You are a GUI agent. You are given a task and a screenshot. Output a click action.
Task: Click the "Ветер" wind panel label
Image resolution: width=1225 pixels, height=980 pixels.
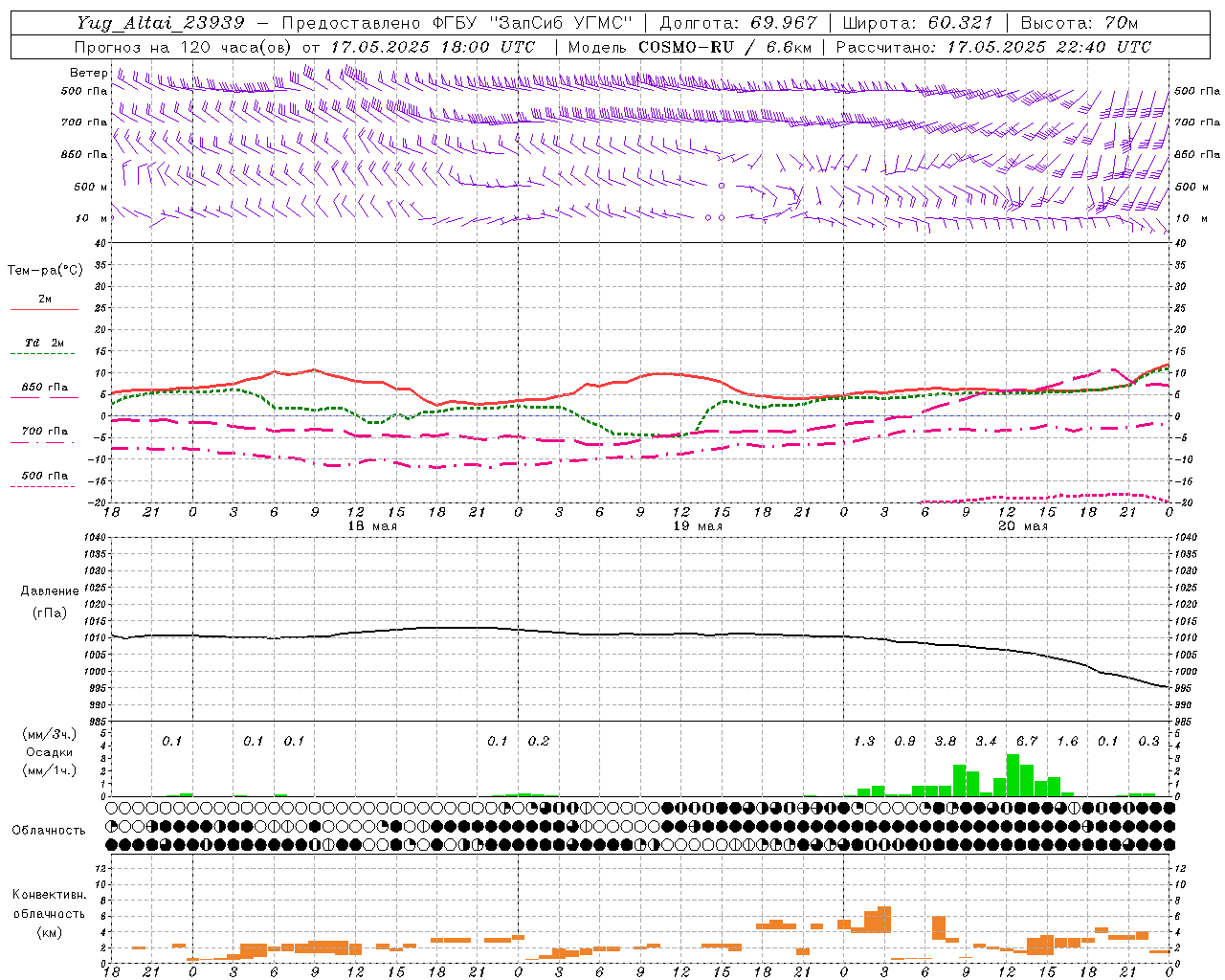[89, 73]
